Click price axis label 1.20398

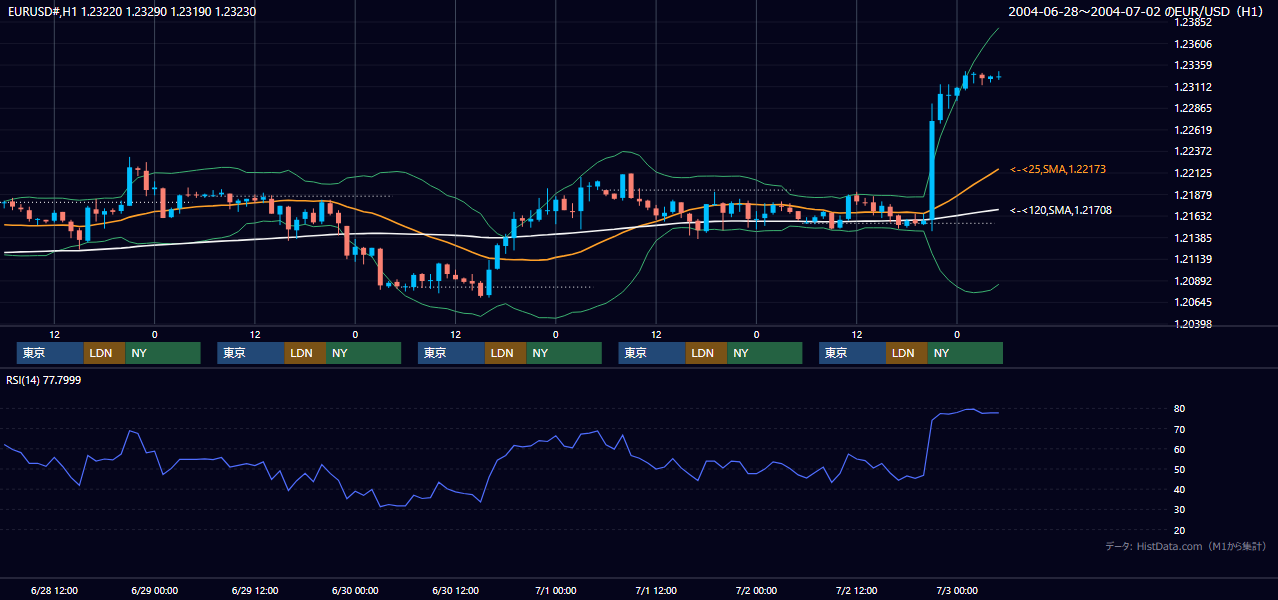click(x=1193, y=324)
